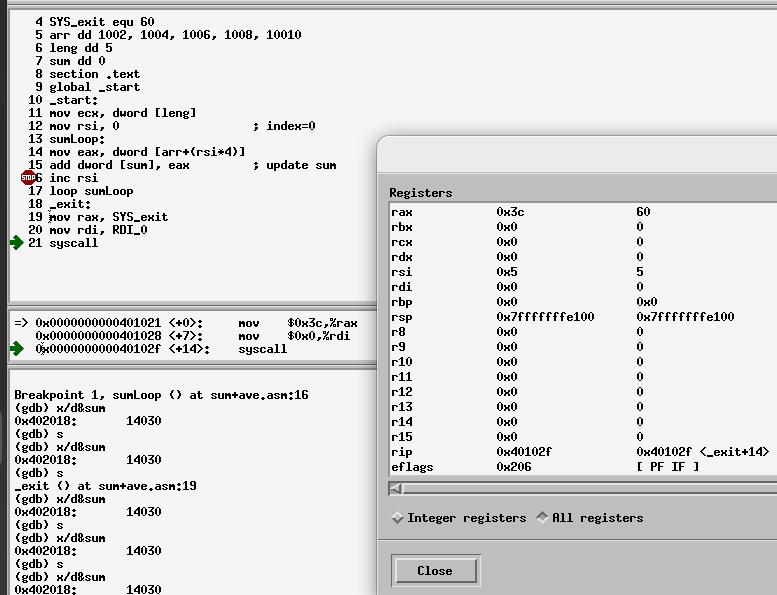Select the rdx register row
Image resolution: width=777 pixels, height=595 pixels.
(x=584, y=257)
